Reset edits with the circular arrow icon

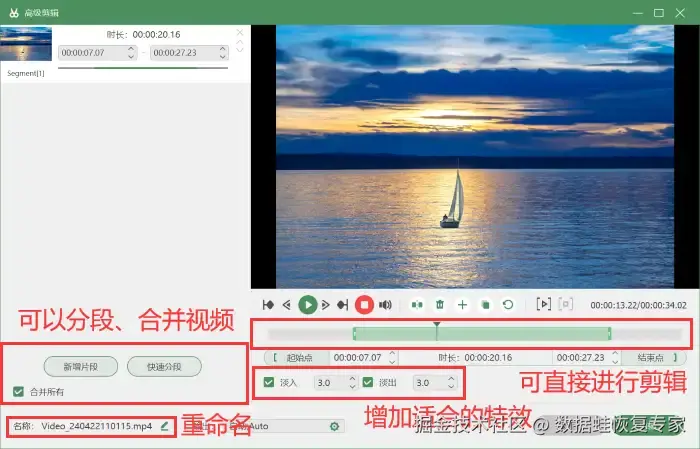coord(508,305)
